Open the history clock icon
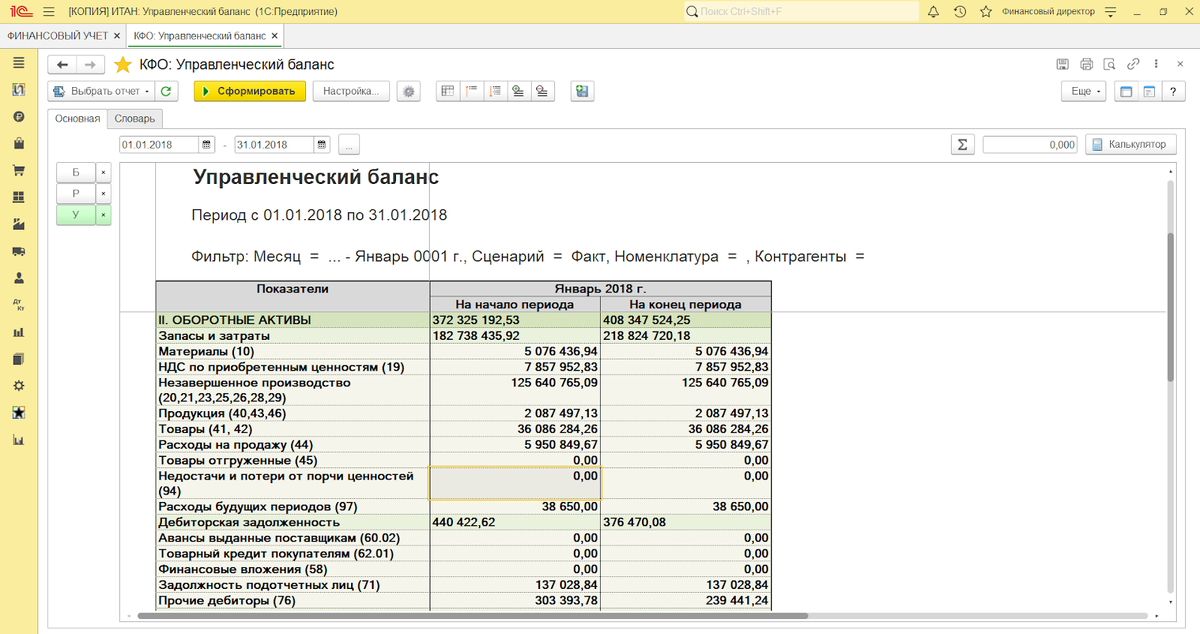Viewport: 1200px width, 634px height. (960, 11)
